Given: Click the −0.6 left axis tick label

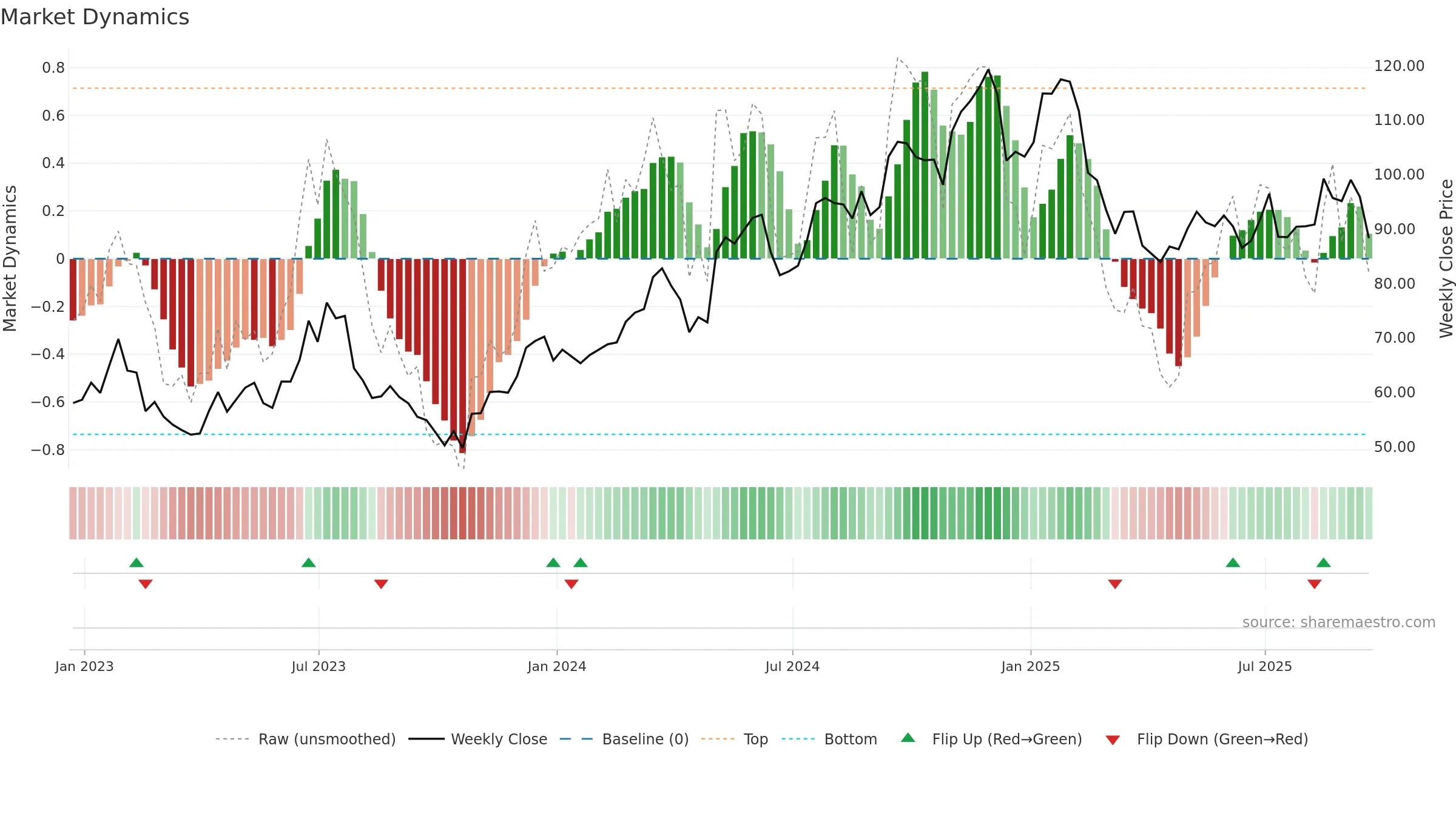Looking at the screenshot, I should (48, 402).
